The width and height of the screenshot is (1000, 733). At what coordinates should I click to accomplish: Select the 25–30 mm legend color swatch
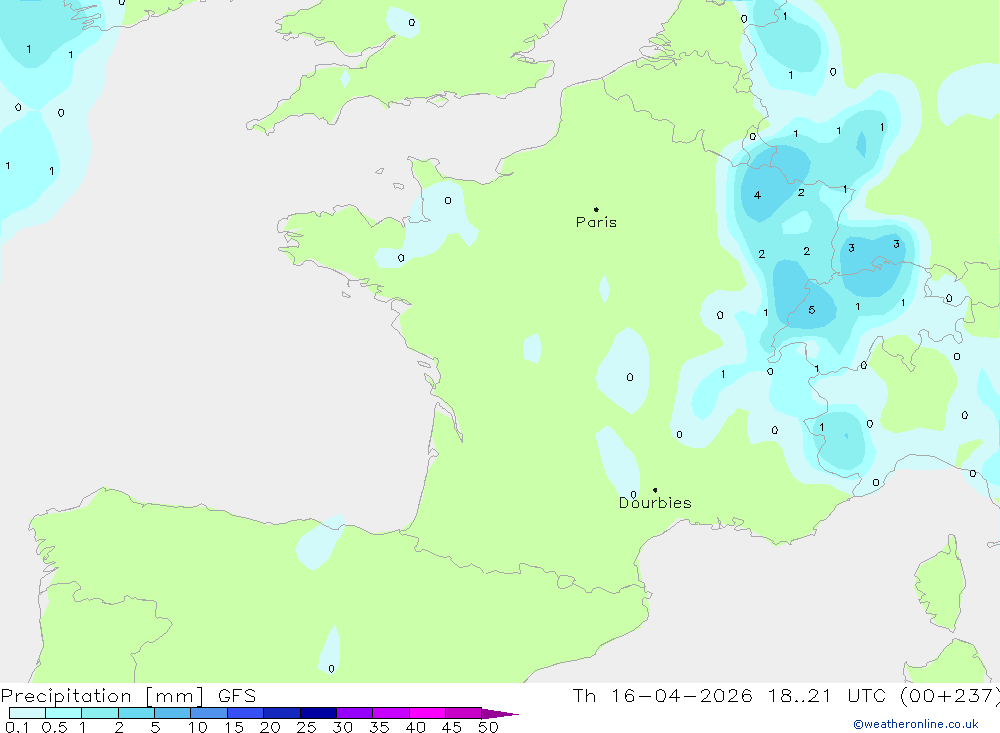318,713
